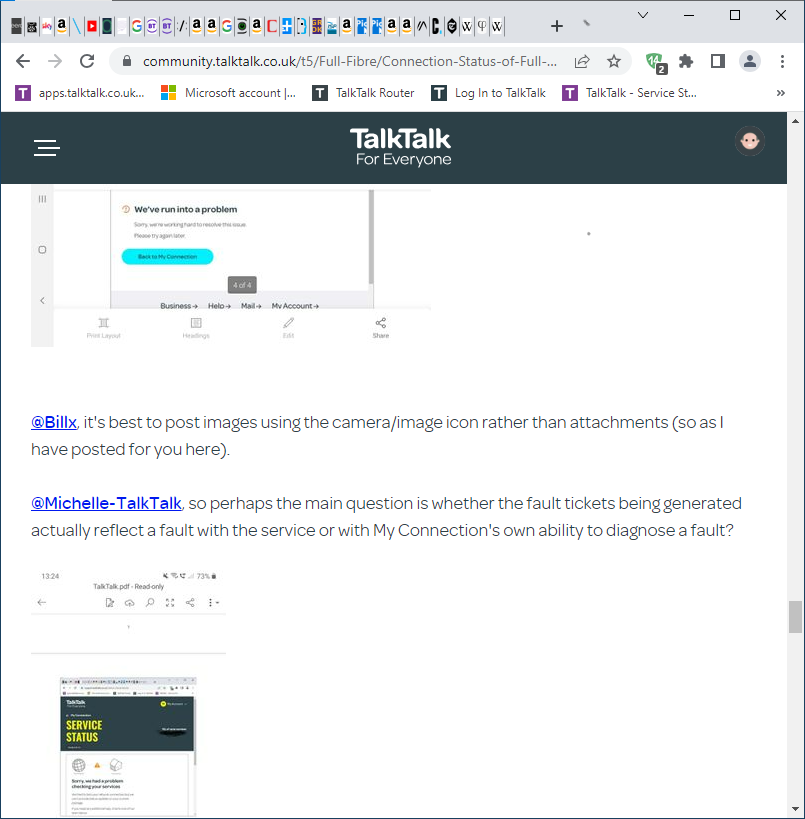805x819 pixels.
Task: Open the apps.talktalk.co.uk bookmark
Action: click(x=79, y=93)
